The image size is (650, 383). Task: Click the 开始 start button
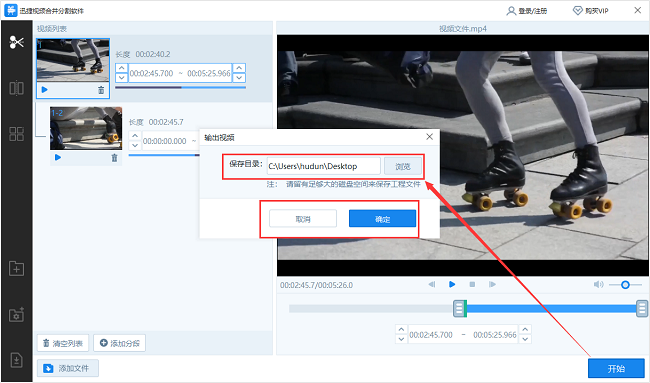[x=616, y=368]
